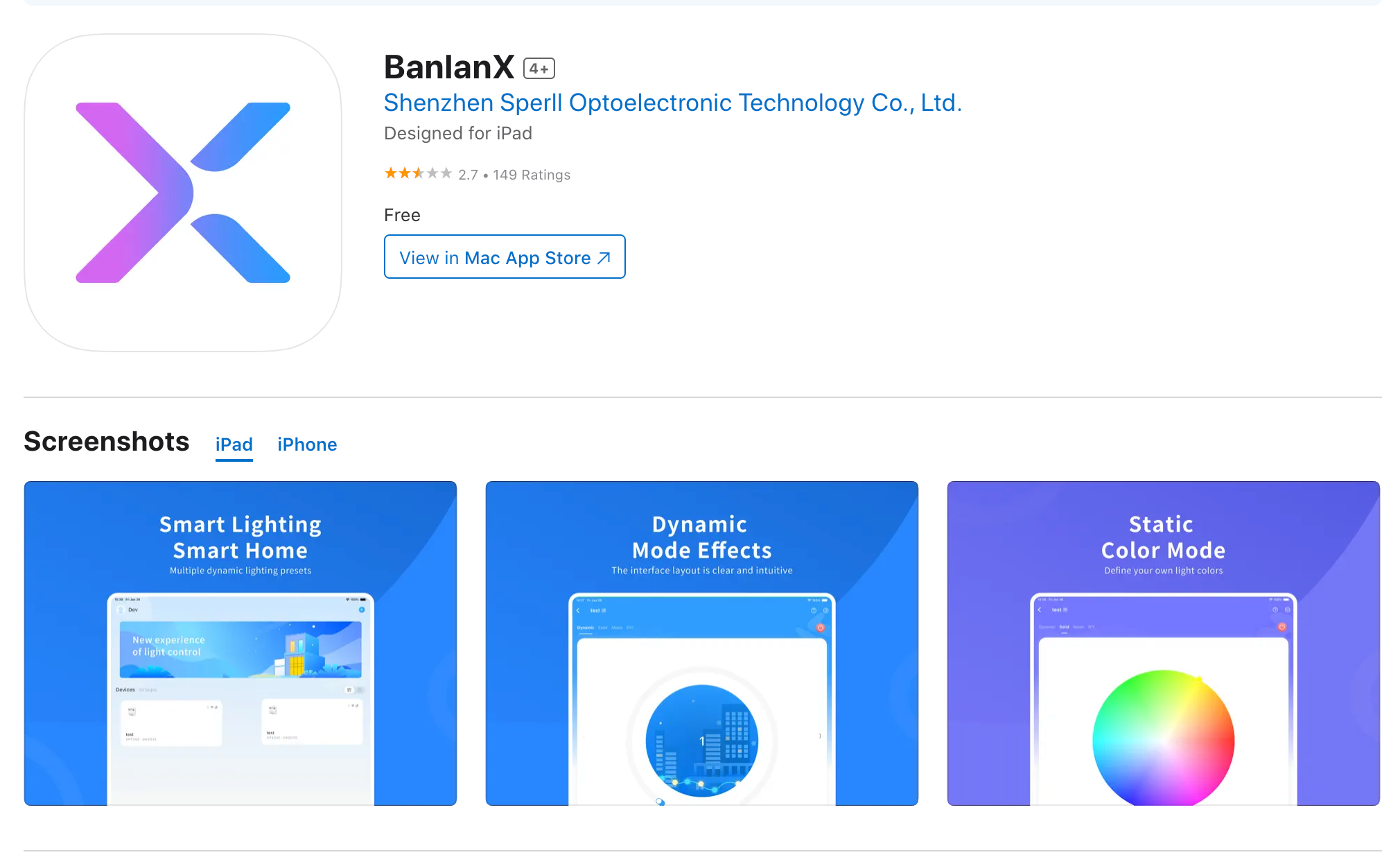Tap Dev profile avatar in Smart Lighting screenshot

tap(121, 609)
